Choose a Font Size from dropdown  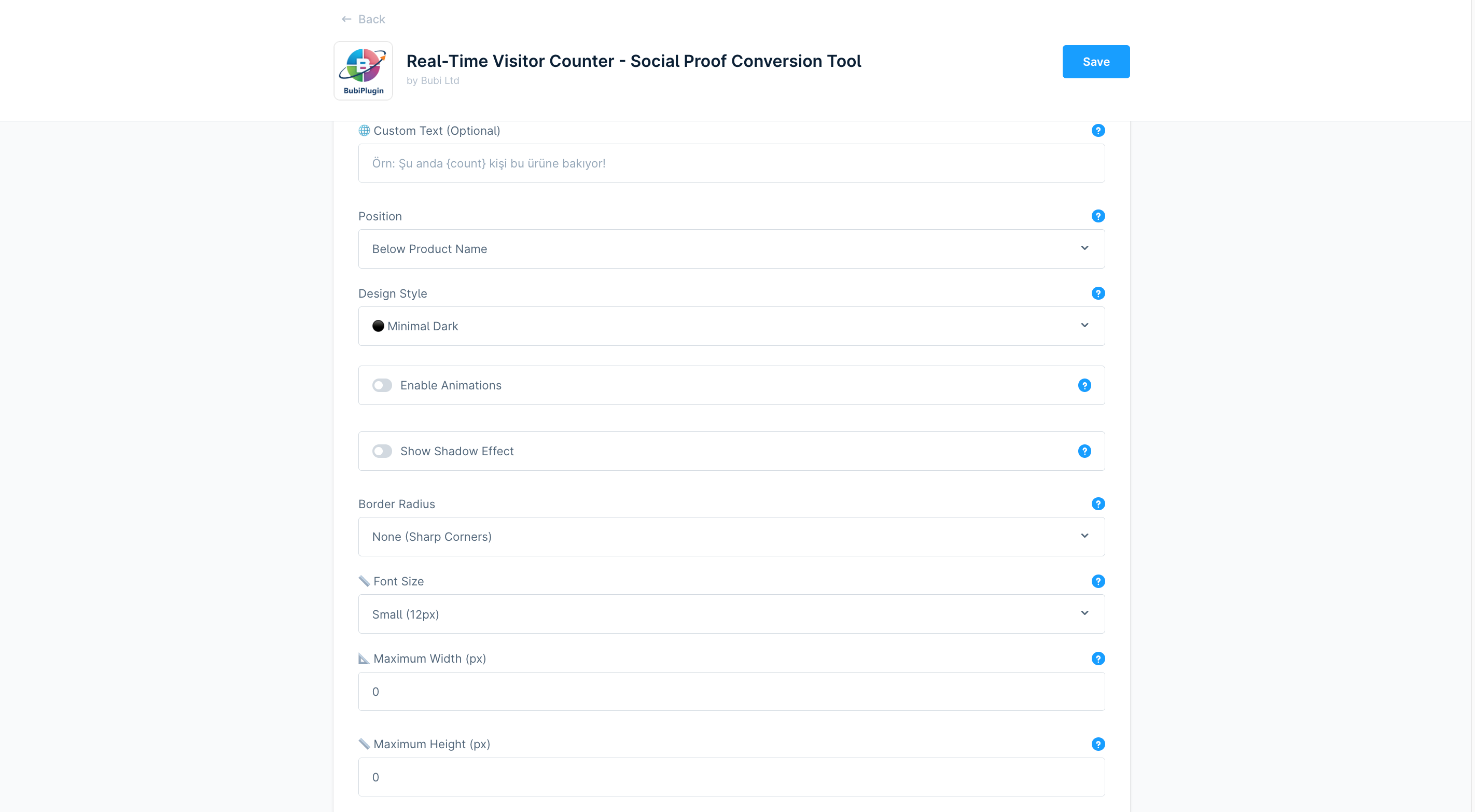click(x=731, y=614)
